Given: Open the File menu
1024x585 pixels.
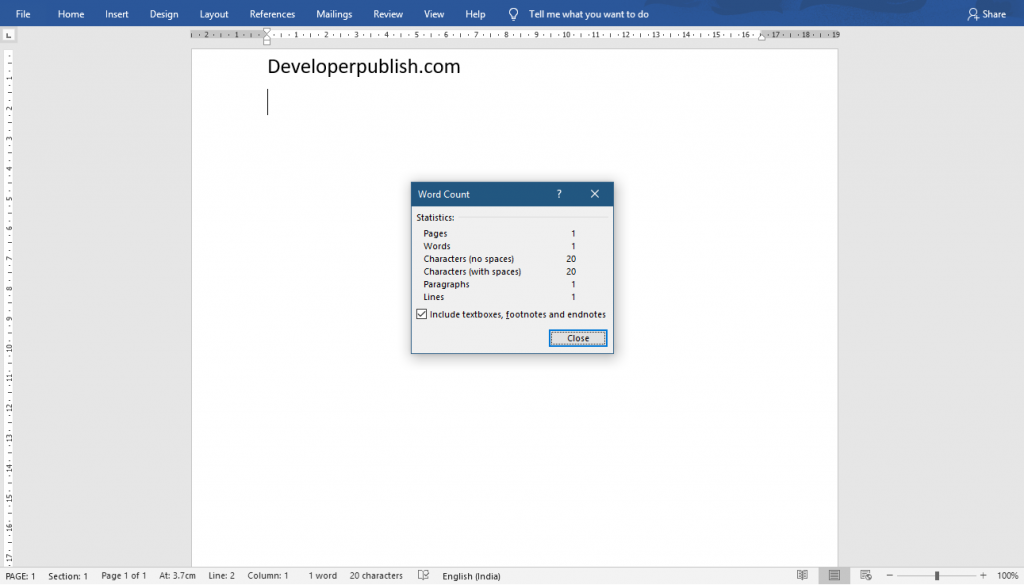Looking at the screenshot, I should pos(22,13).
